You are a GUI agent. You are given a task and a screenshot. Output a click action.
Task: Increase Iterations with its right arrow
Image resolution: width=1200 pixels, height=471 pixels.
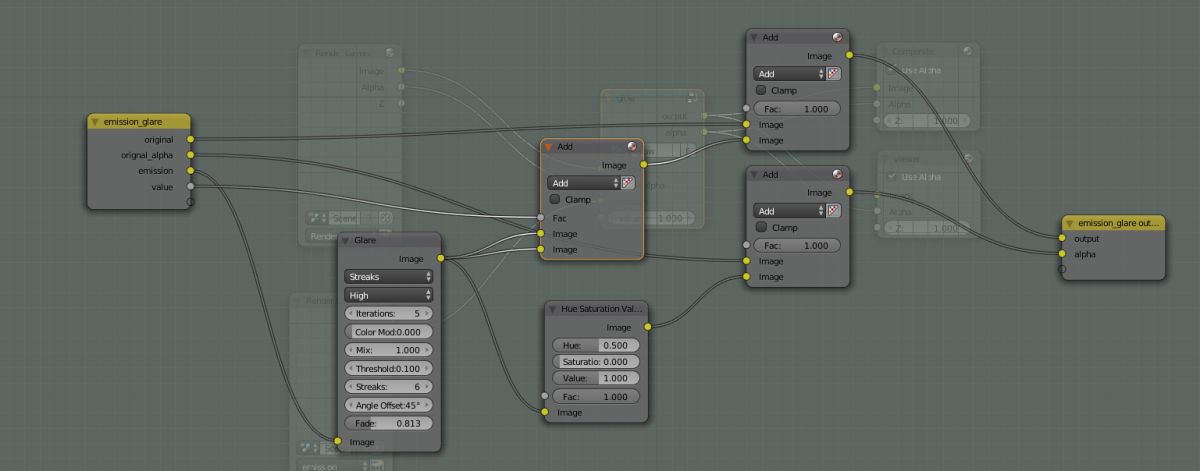tap(428, 313)
